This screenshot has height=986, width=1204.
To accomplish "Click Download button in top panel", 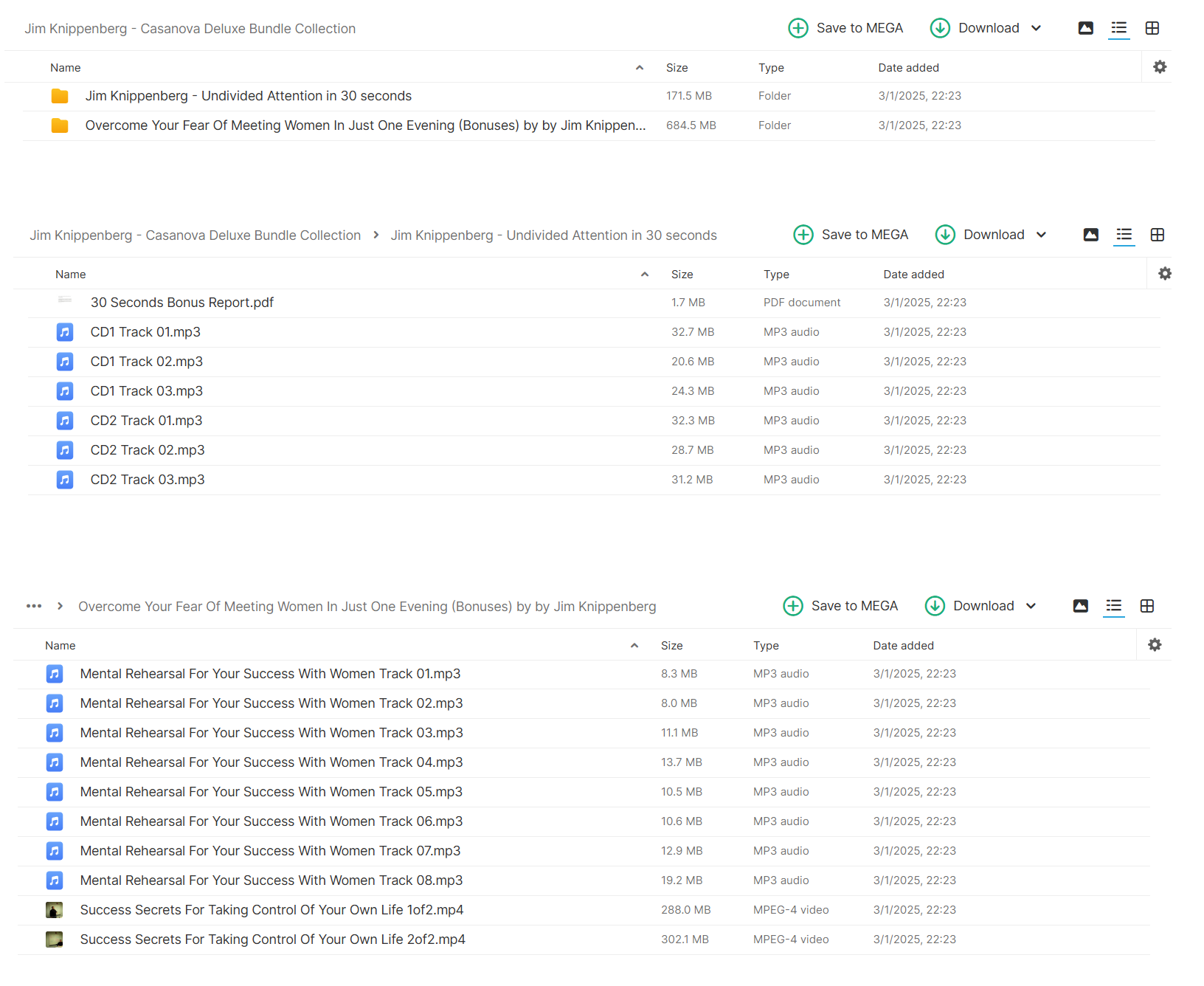I will 975,28.
